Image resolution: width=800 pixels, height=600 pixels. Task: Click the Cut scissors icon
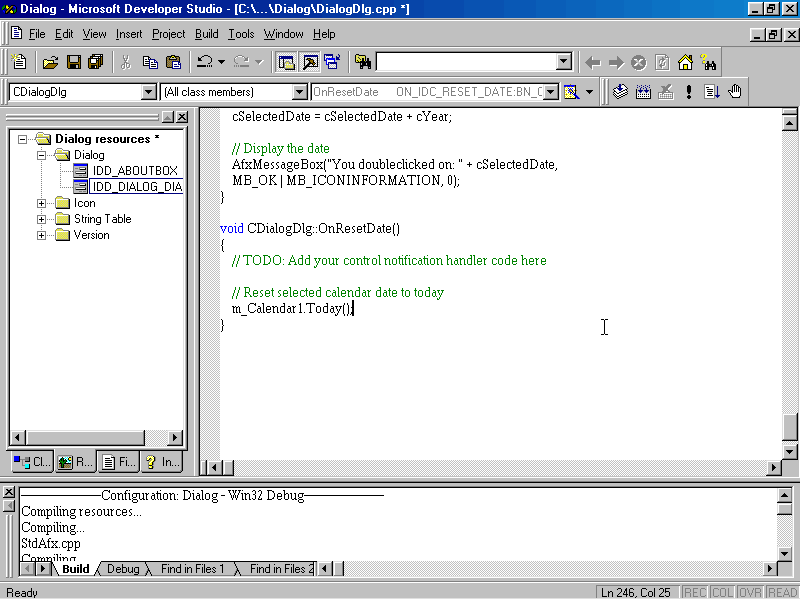point(126,62)
